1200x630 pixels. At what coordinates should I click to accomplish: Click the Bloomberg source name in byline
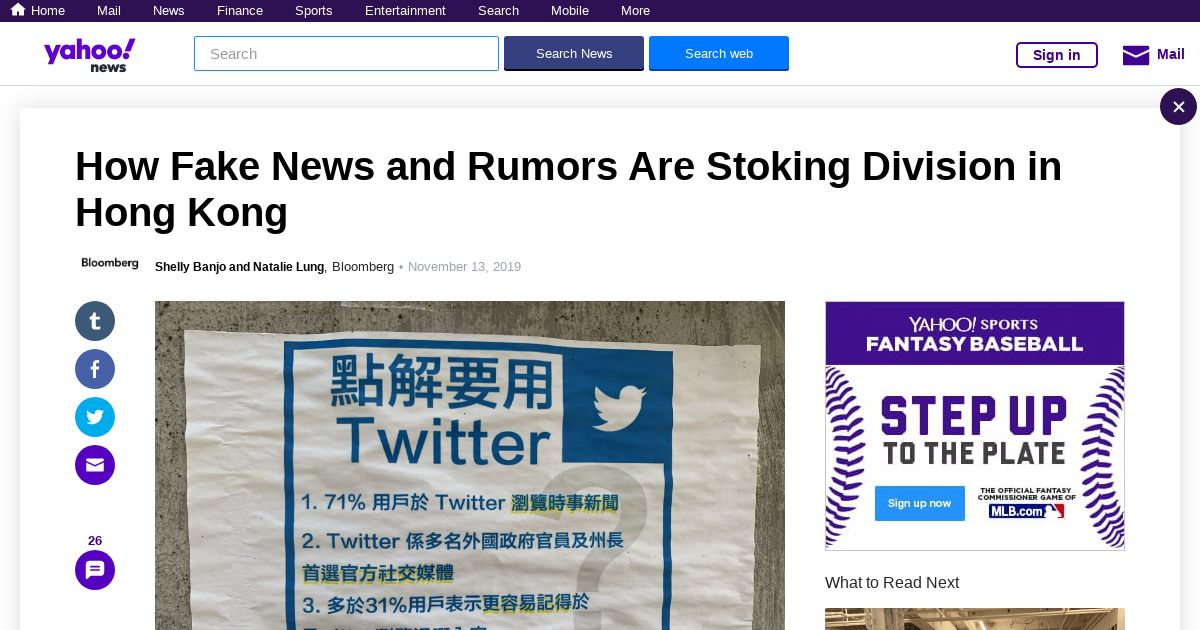(x=363, y=267)
